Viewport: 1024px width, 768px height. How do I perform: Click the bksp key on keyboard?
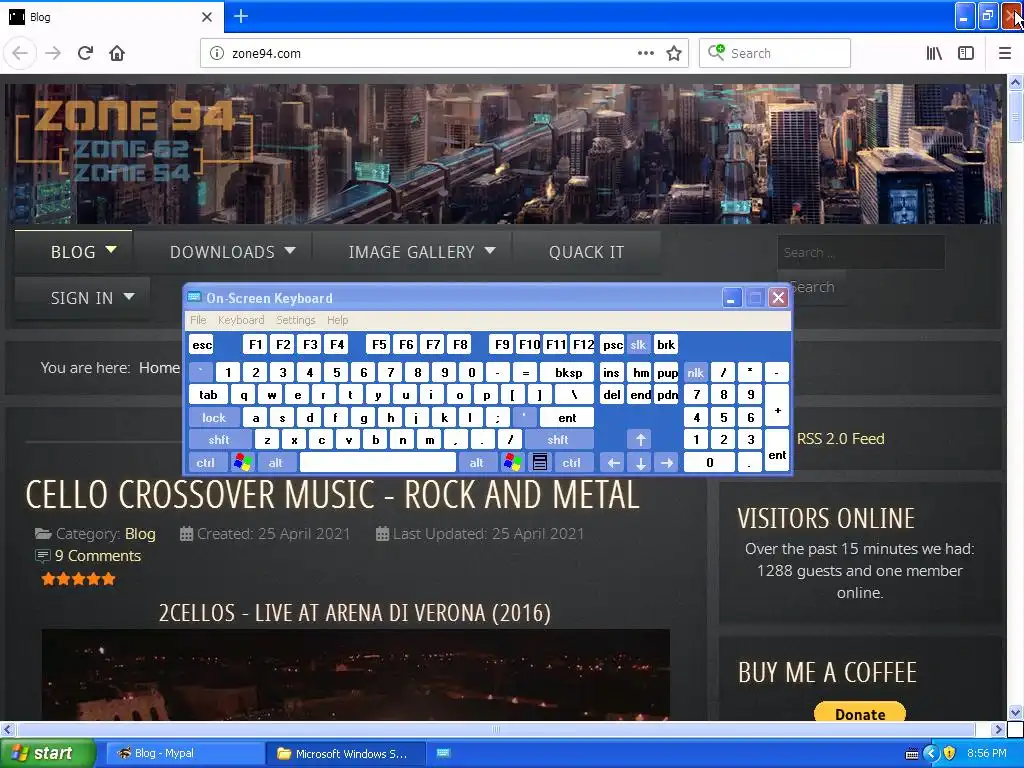coord(568,372)
